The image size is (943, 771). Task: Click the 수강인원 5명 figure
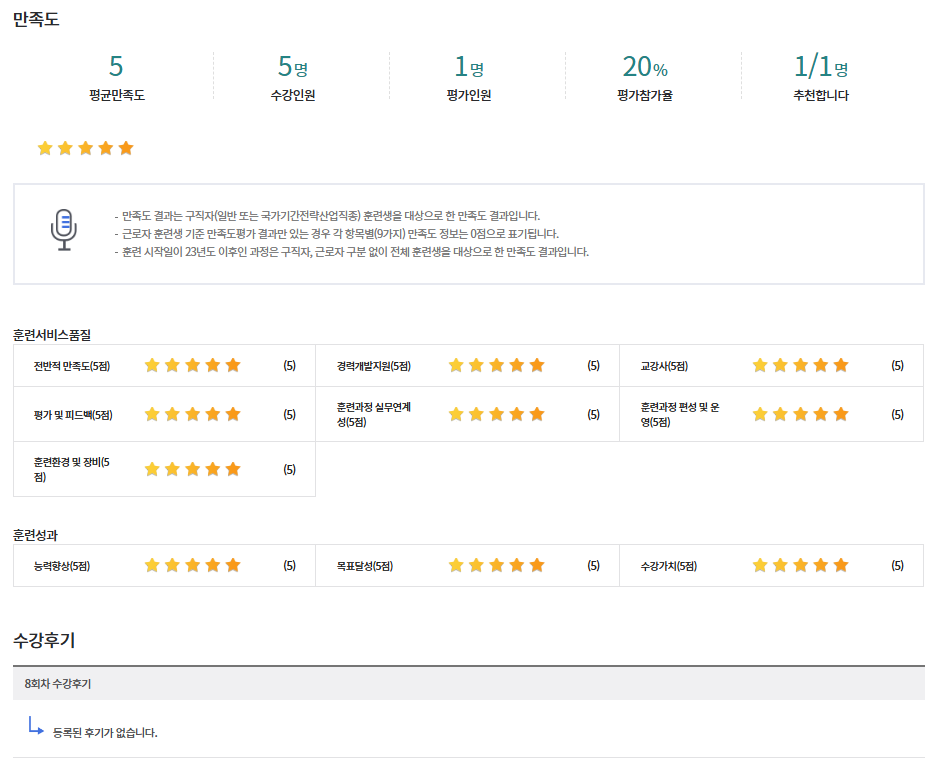[x=293, y=78]
